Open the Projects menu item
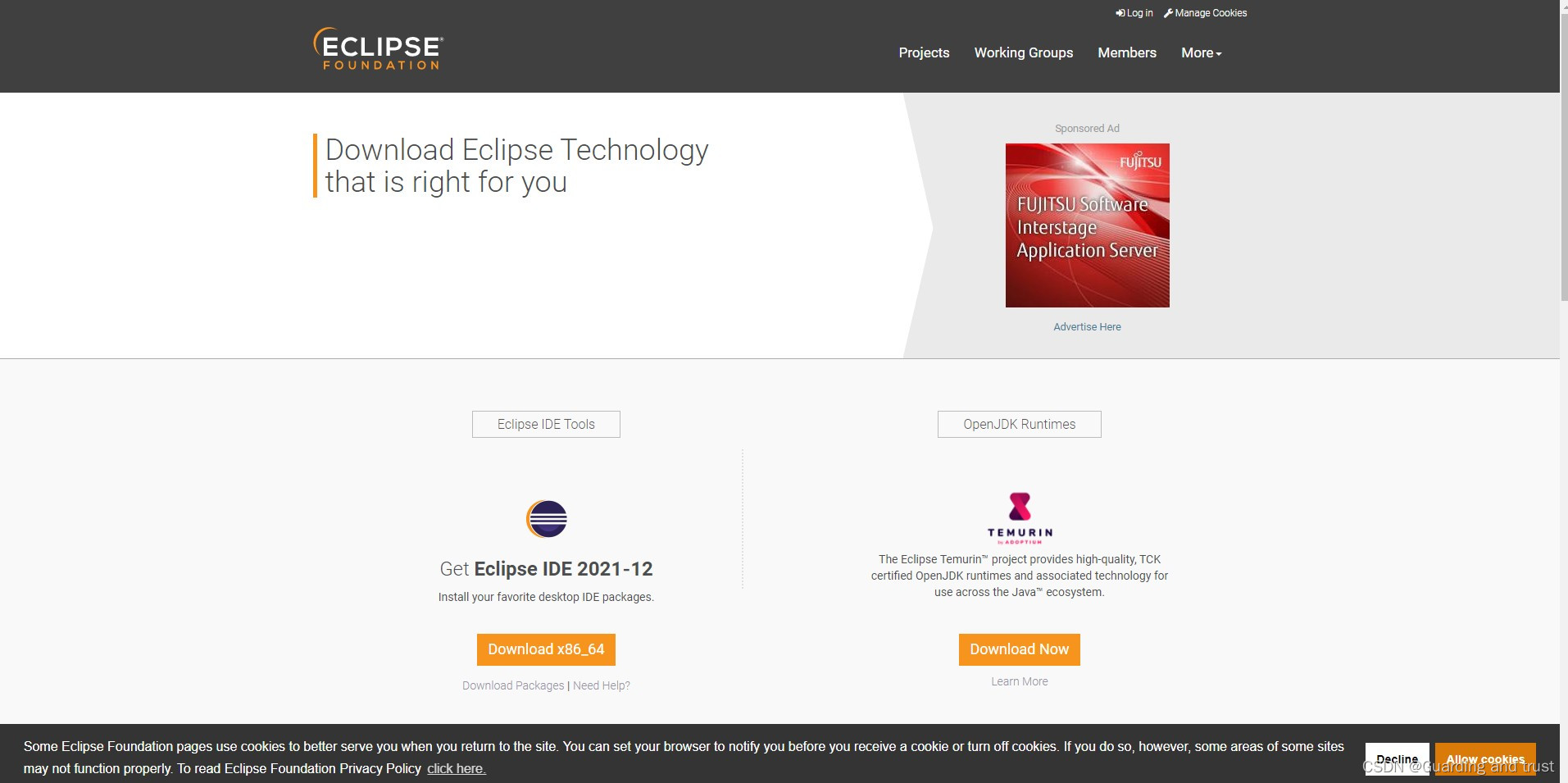 pyautogui.click(x=924, y=52)
